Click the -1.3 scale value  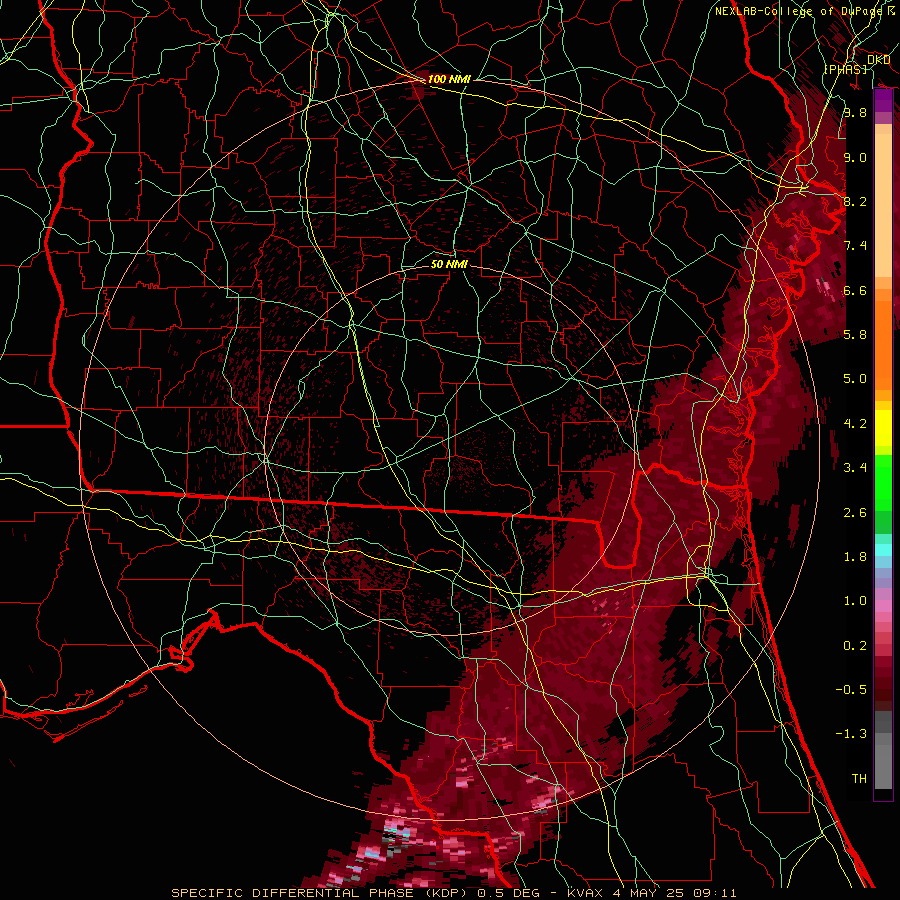click(x=851, y=734)
